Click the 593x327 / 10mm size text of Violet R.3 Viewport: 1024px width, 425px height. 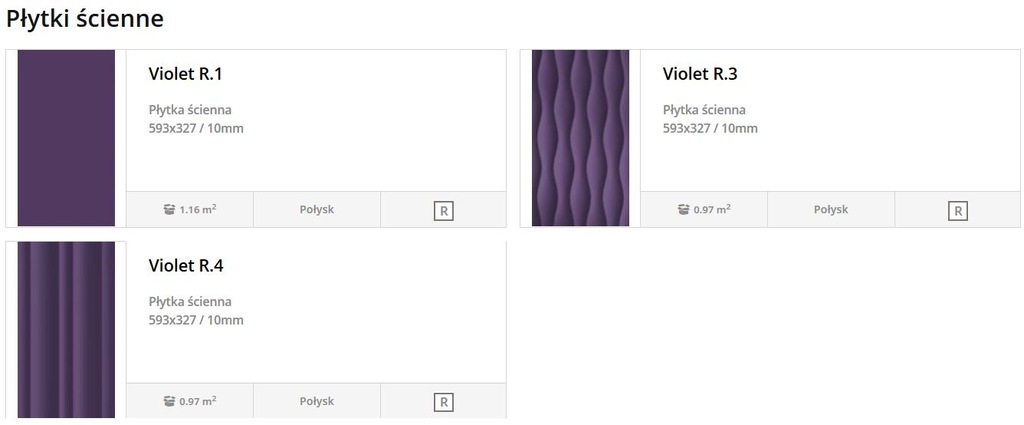click(711, 128)
